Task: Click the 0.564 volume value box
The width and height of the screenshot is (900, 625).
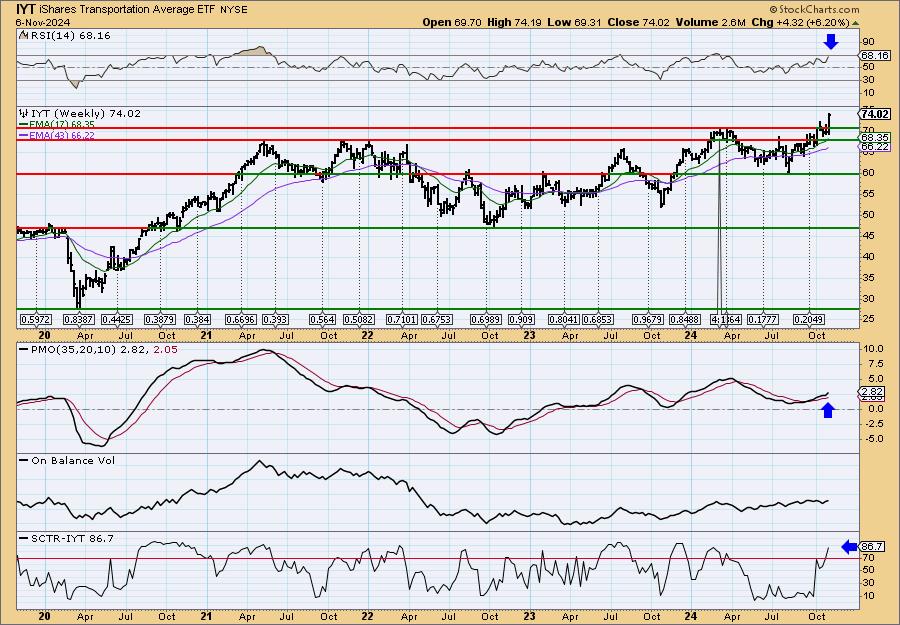Action: pos(322,319)
